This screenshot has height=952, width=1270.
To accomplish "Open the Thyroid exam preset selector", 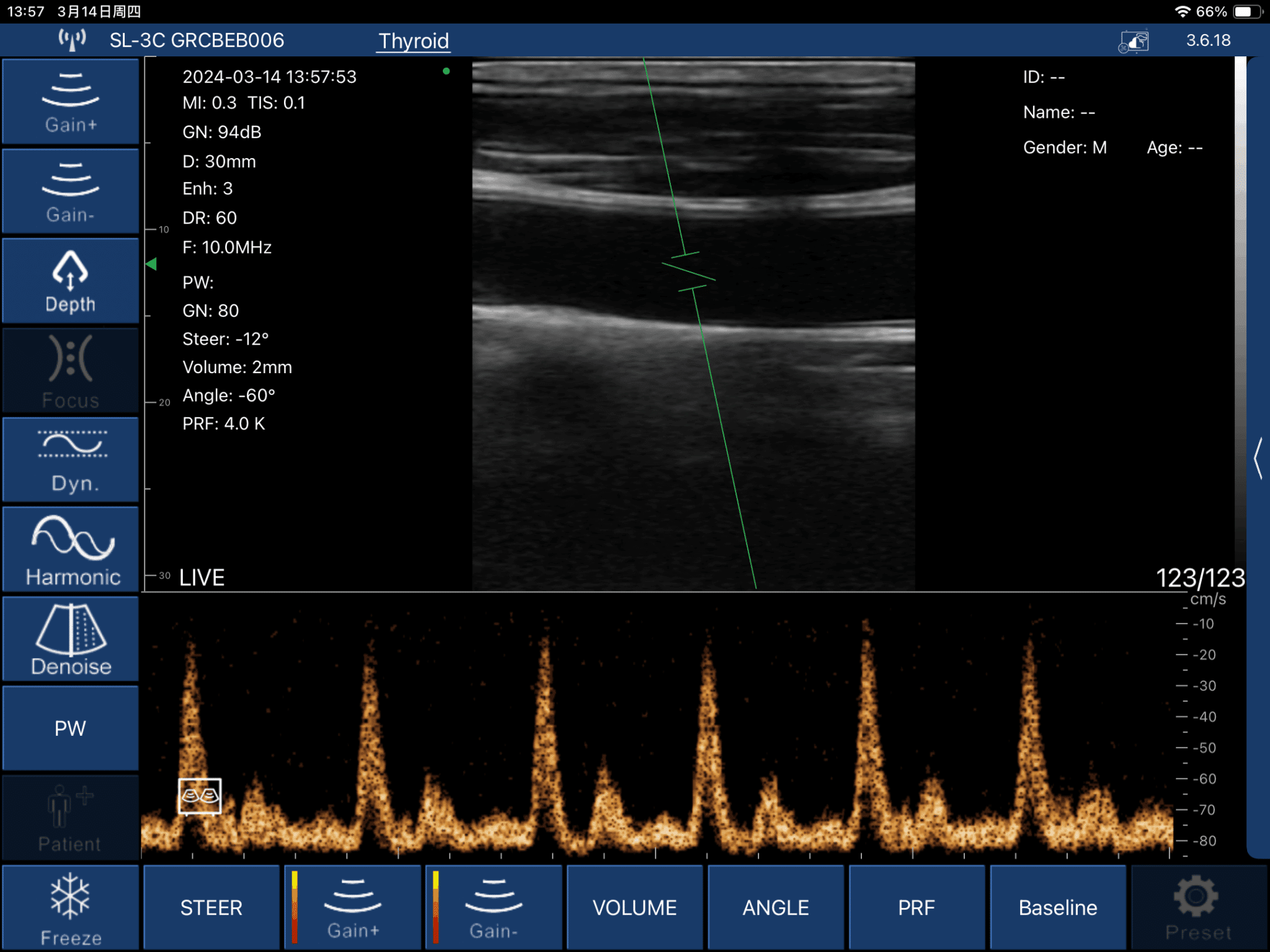I will [x=414, y=40].
